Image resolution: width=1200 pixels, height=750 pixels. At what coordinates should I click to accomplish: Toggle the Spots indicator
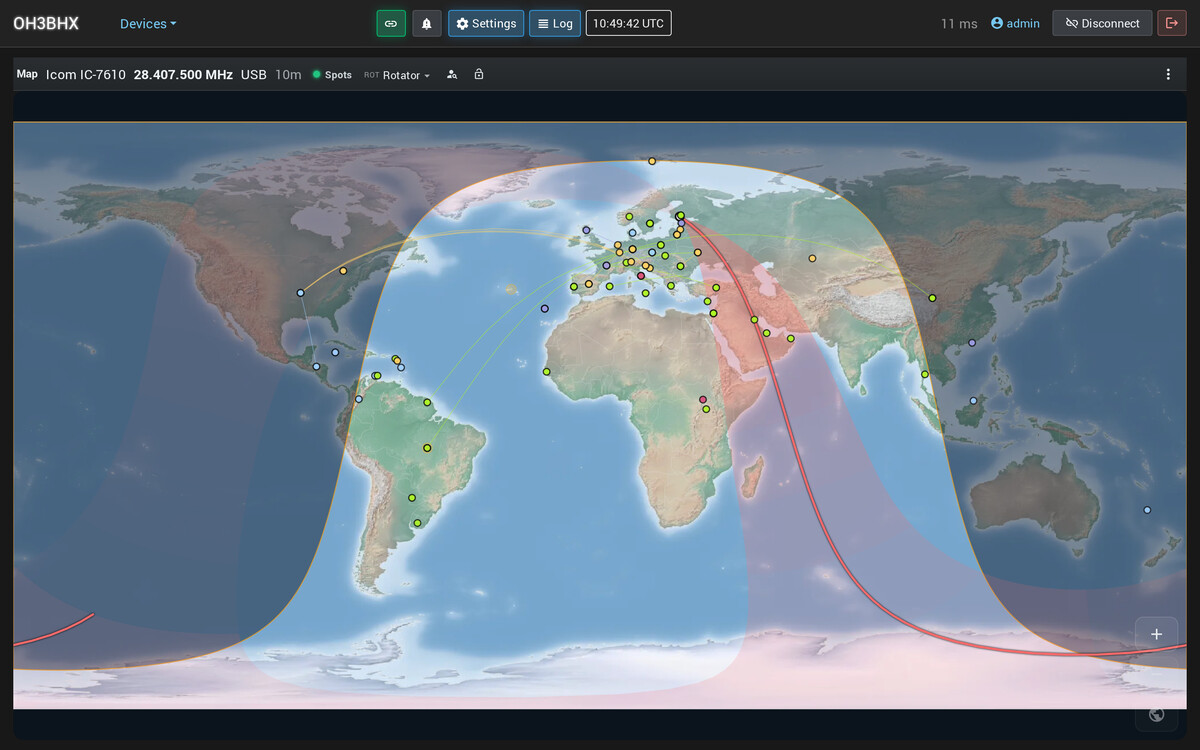coord(332,75)
